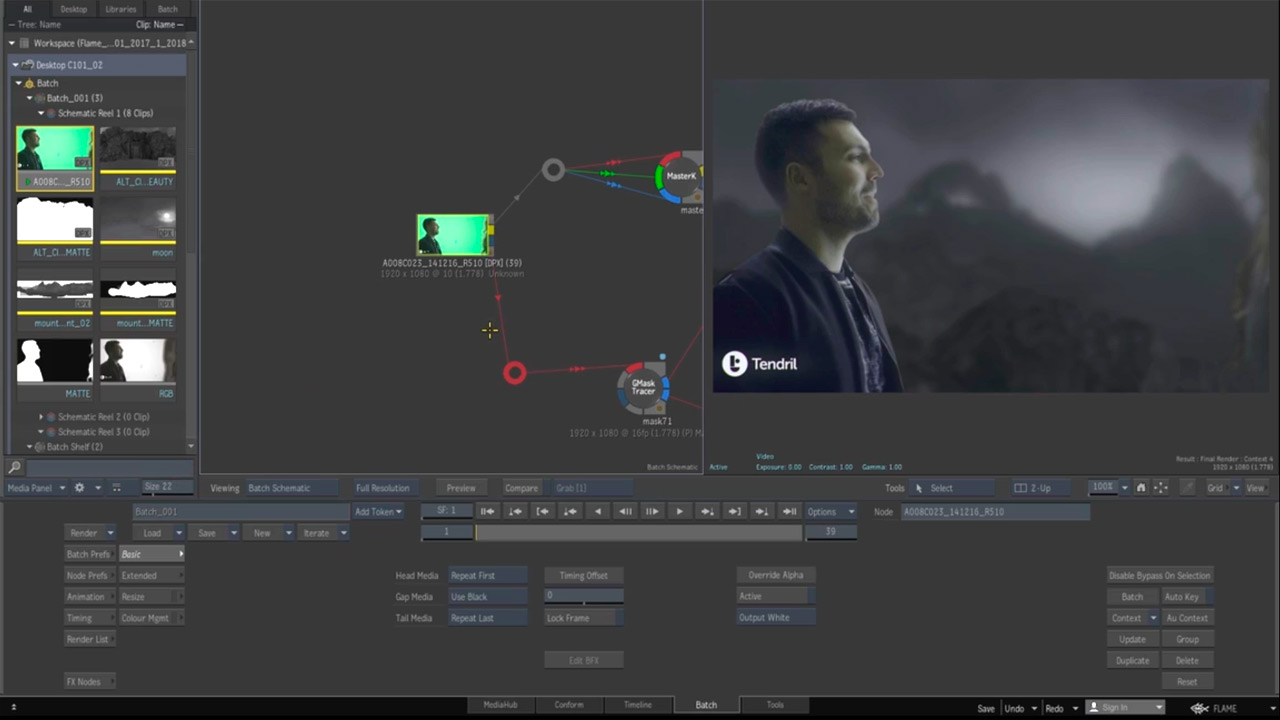Click the Media Panel settings gear icon
This screenshot has height=720, width=1280.
(x=79, y=488)
